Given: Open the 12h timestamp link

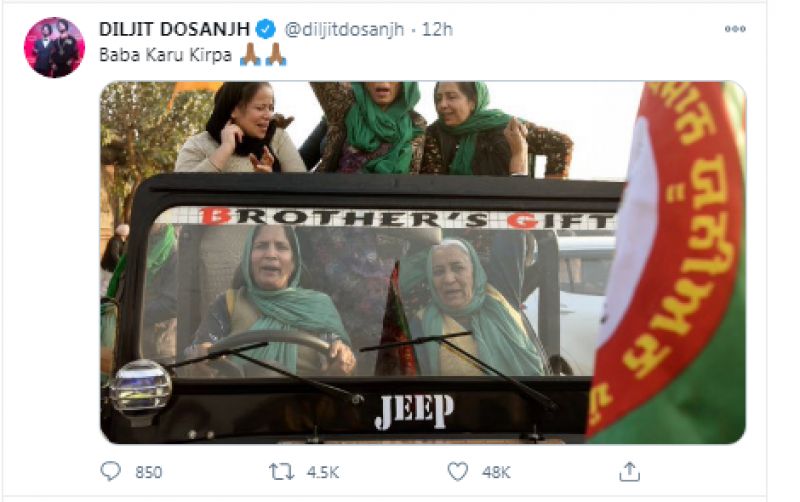Looking at the screenshot, I should click(x=437, y=30).
